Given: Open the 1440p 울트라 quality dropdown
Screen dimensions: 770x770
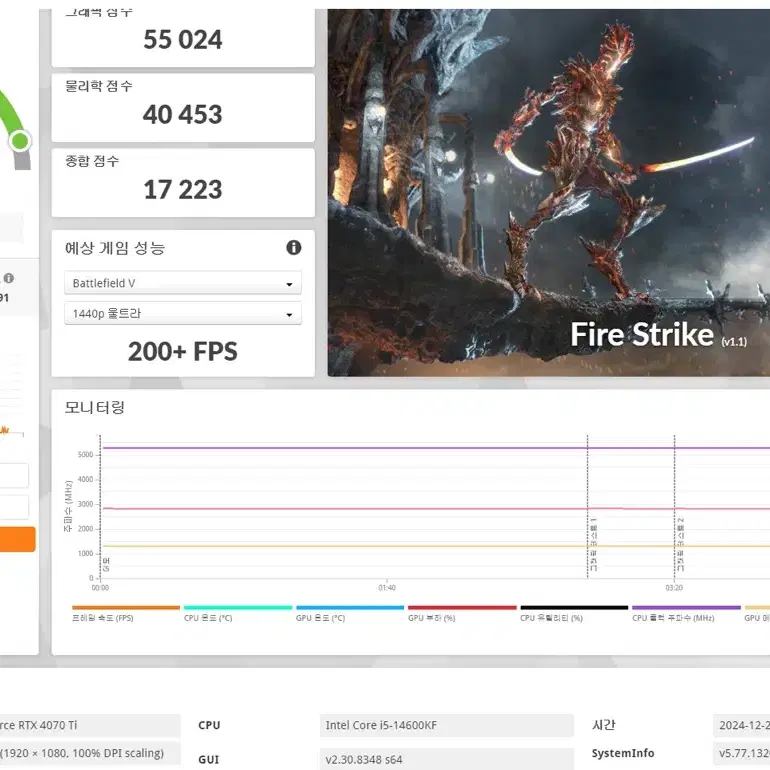Looking at the screenshot, I should [x=183, y=313].
